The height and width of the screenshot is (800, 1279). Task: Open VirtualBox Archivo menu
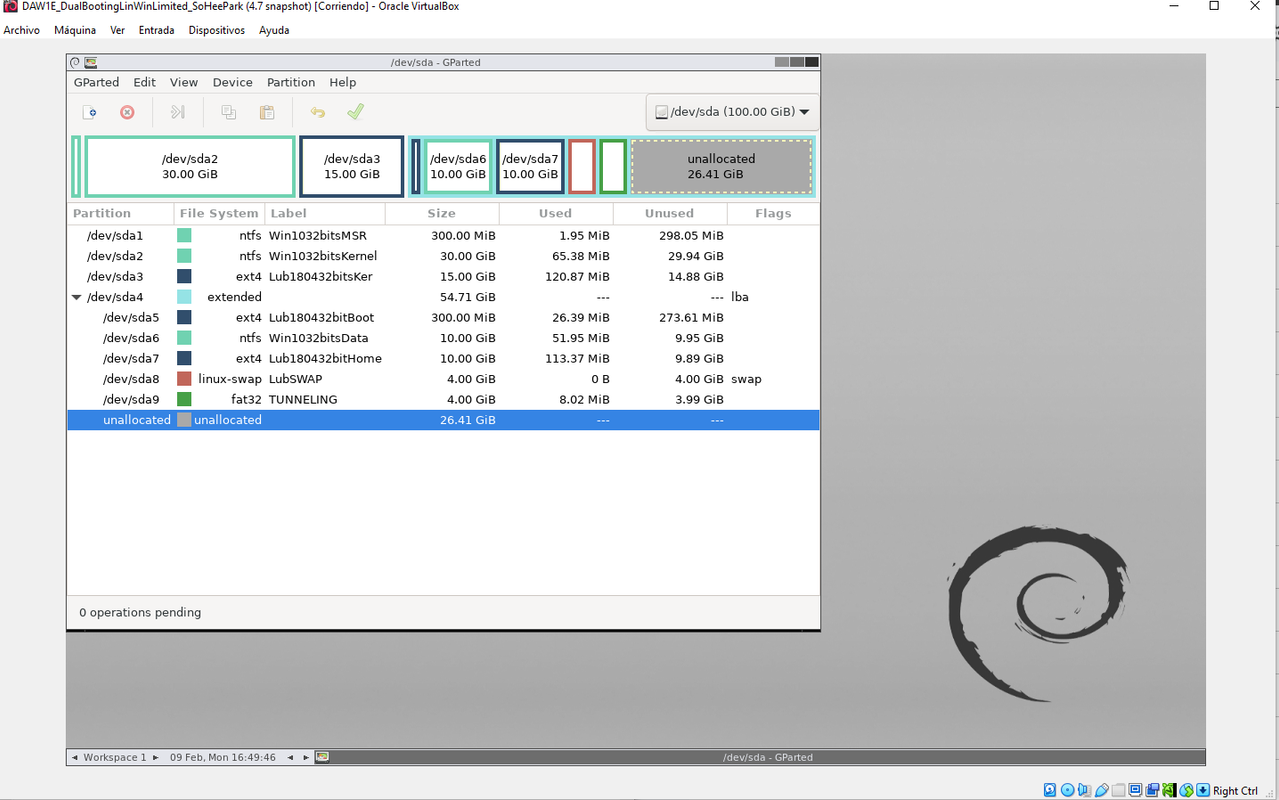21,30
